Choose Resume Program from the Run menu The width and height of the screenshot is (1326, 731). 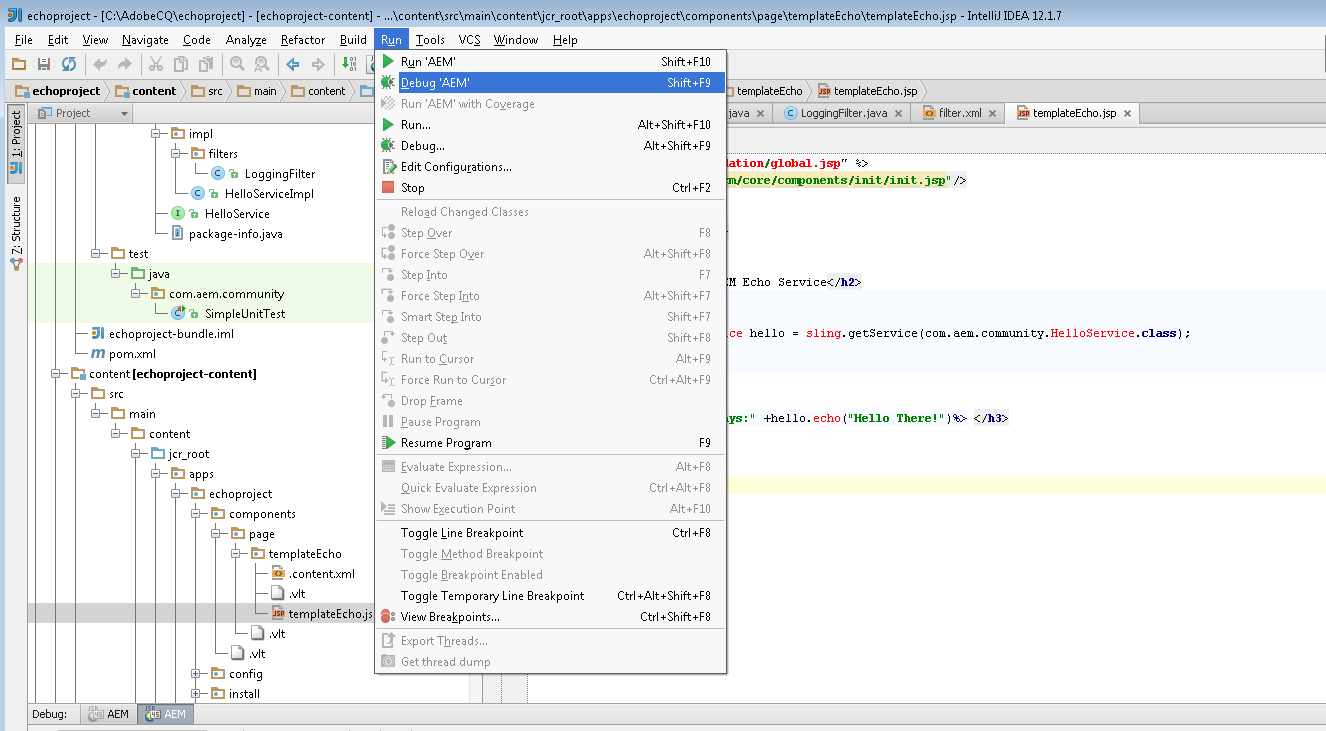tap(550, 443)
